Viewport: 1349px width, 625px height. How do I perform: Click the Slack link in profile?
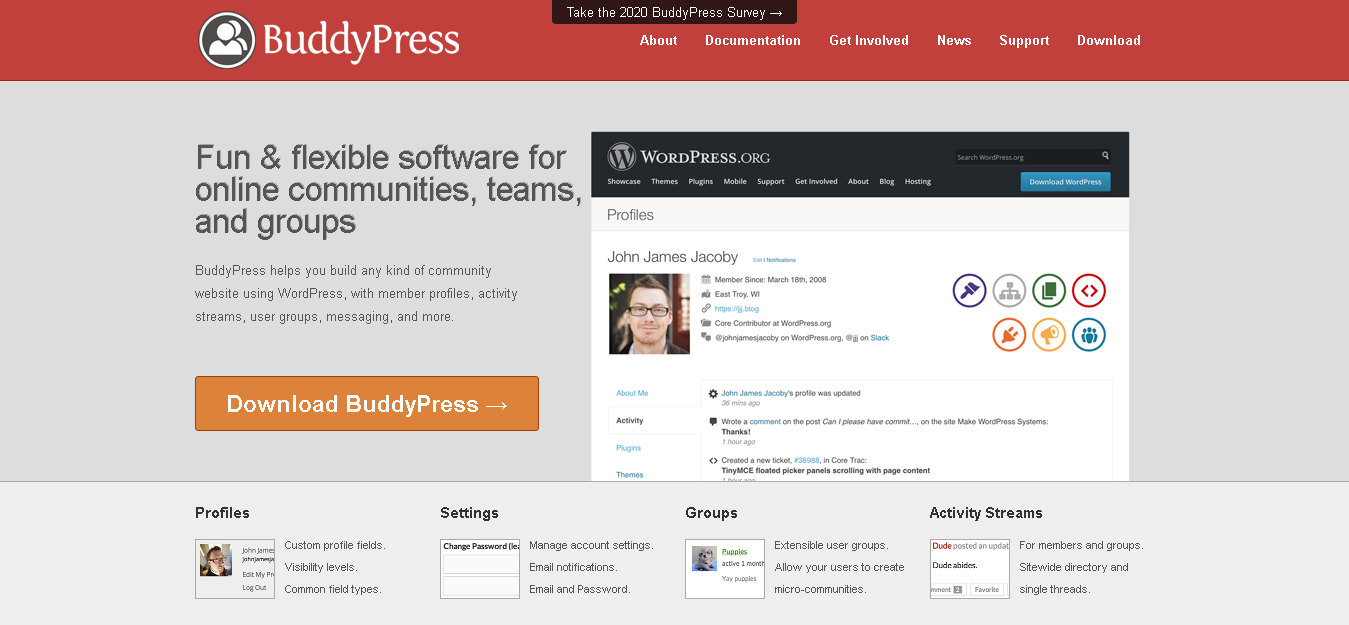coord(880,338)
